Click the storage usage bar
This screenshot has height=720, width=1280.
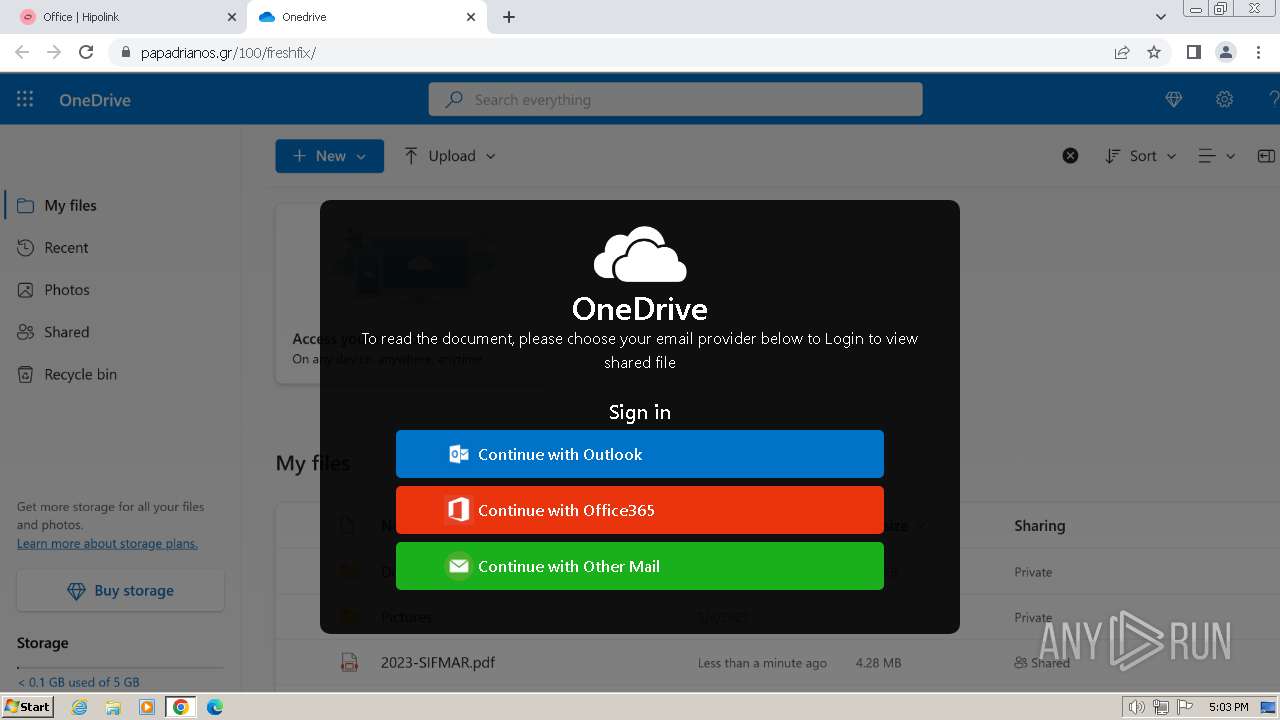120,667
